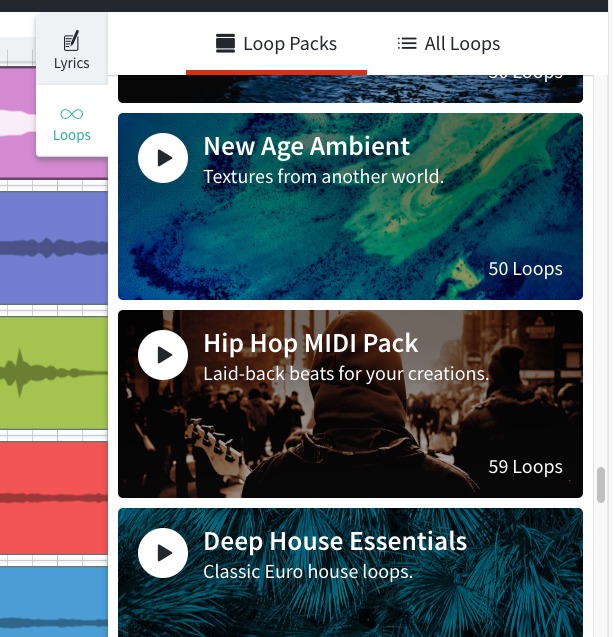Switch to the All Loops tab
614x637 pixels.
point(449,43)
